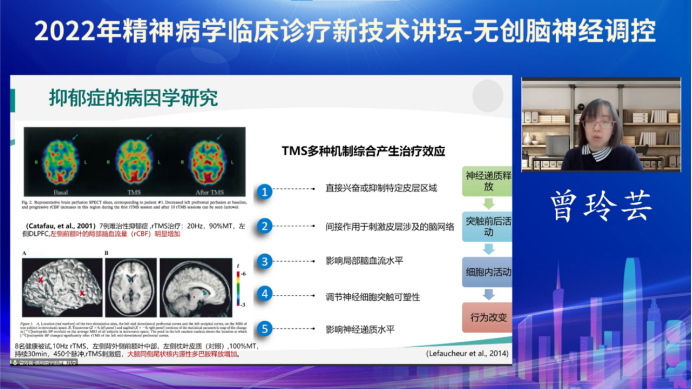Screen dimensions: 692x389
Task: Click the red 行为改变 box
Action: [487, 317]
